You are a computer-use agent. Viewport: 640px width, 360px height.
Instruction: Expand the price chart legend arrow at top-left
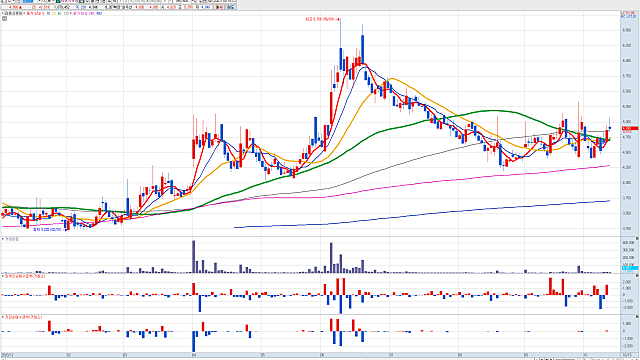3,13
